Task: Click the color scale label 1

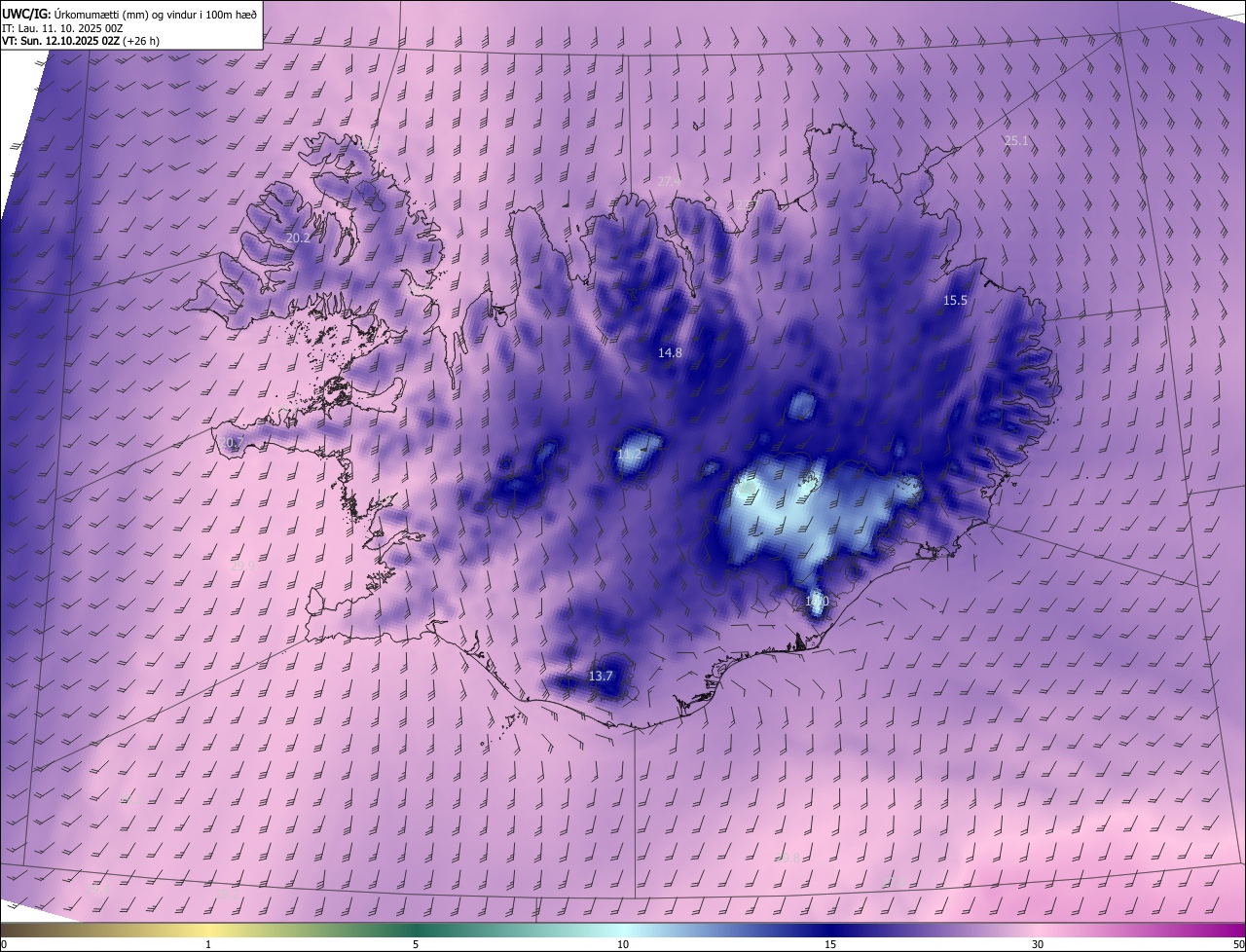Action: pyautogui.click(x=208, y=945)
